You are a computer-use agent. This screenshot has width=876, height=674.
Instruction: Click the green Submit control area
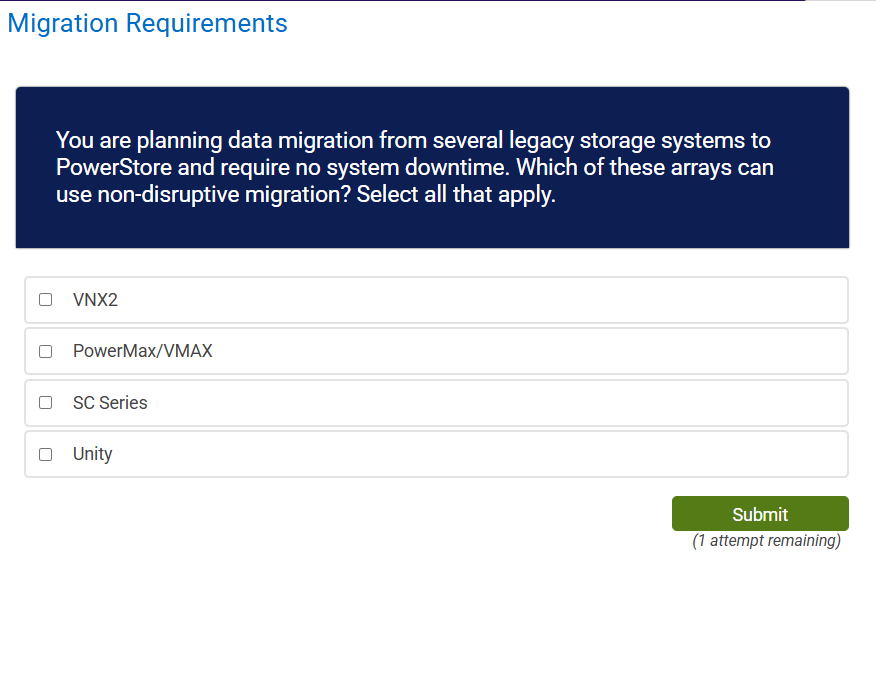tap(759, 513)
